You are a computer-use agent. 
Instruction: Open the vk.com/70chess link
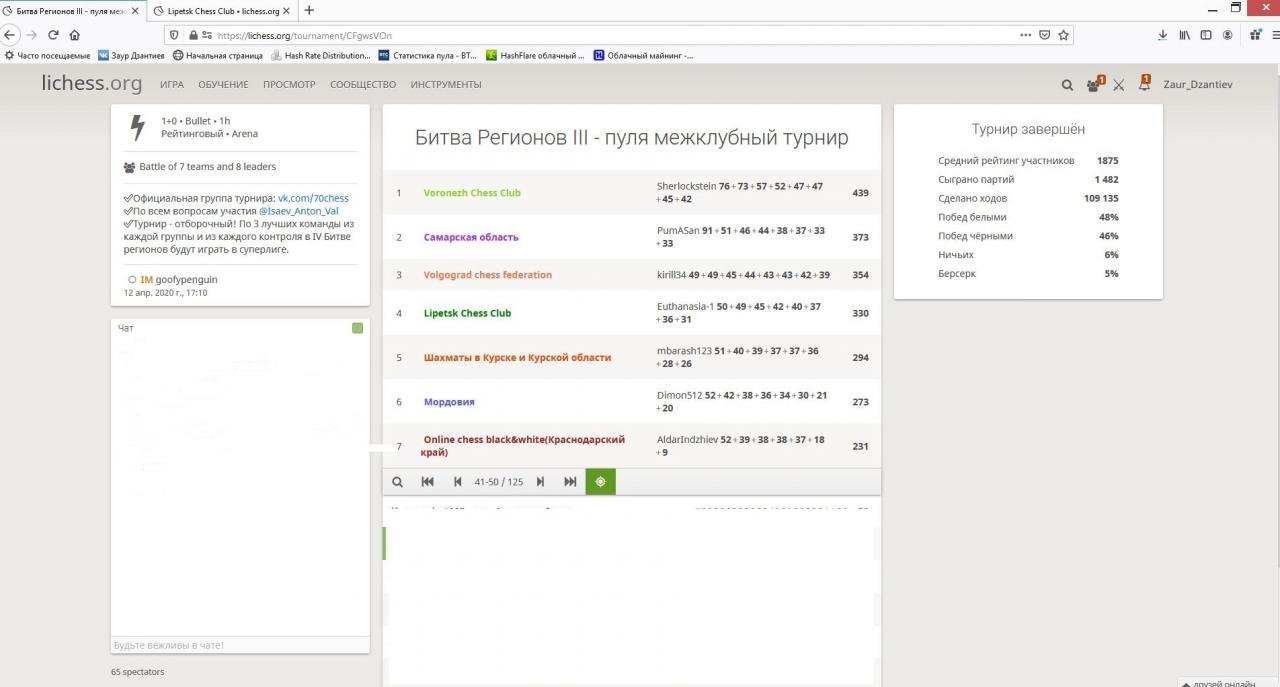pos(313,198)
